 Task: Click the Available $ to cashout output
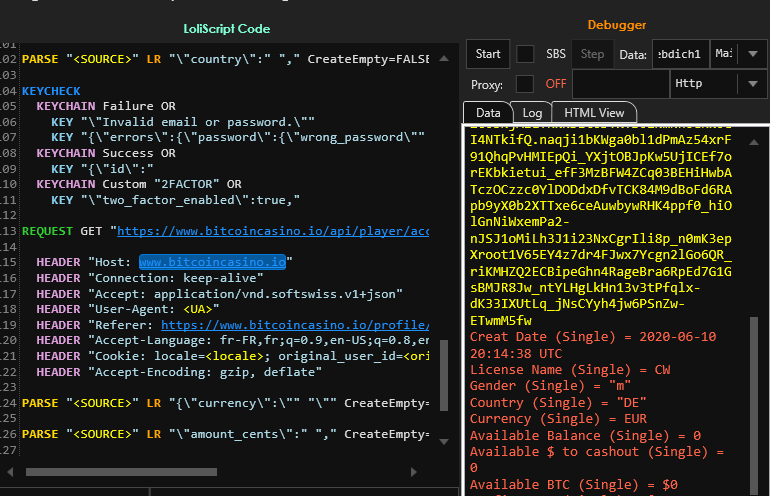pos(597,460)
